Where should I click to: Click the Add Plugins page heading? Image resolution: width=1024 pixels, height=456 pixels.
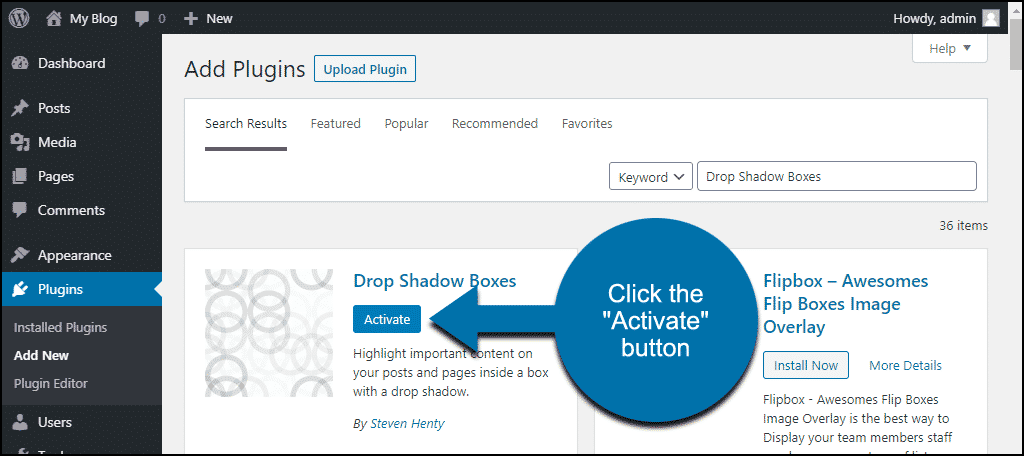click(245, 69)
